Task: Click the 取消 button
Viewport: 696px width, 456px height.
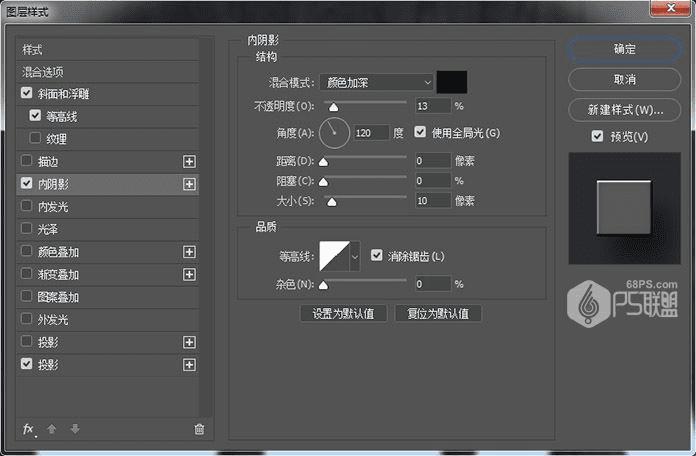Action: click(625, 79)
